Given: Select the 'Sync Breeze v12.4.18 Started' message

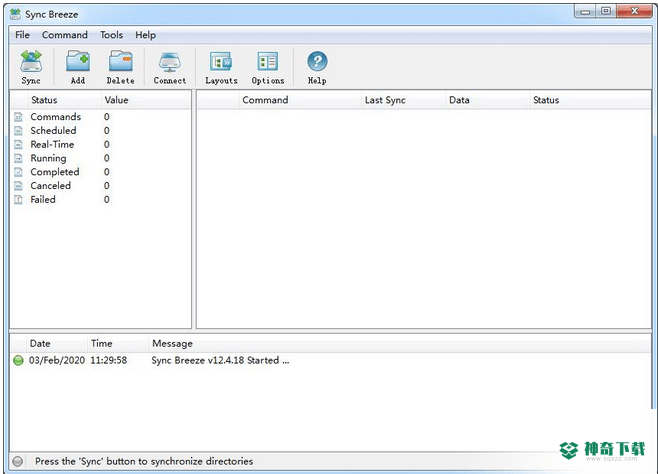Looking at the screenshot, I should [x=220, y=360].
